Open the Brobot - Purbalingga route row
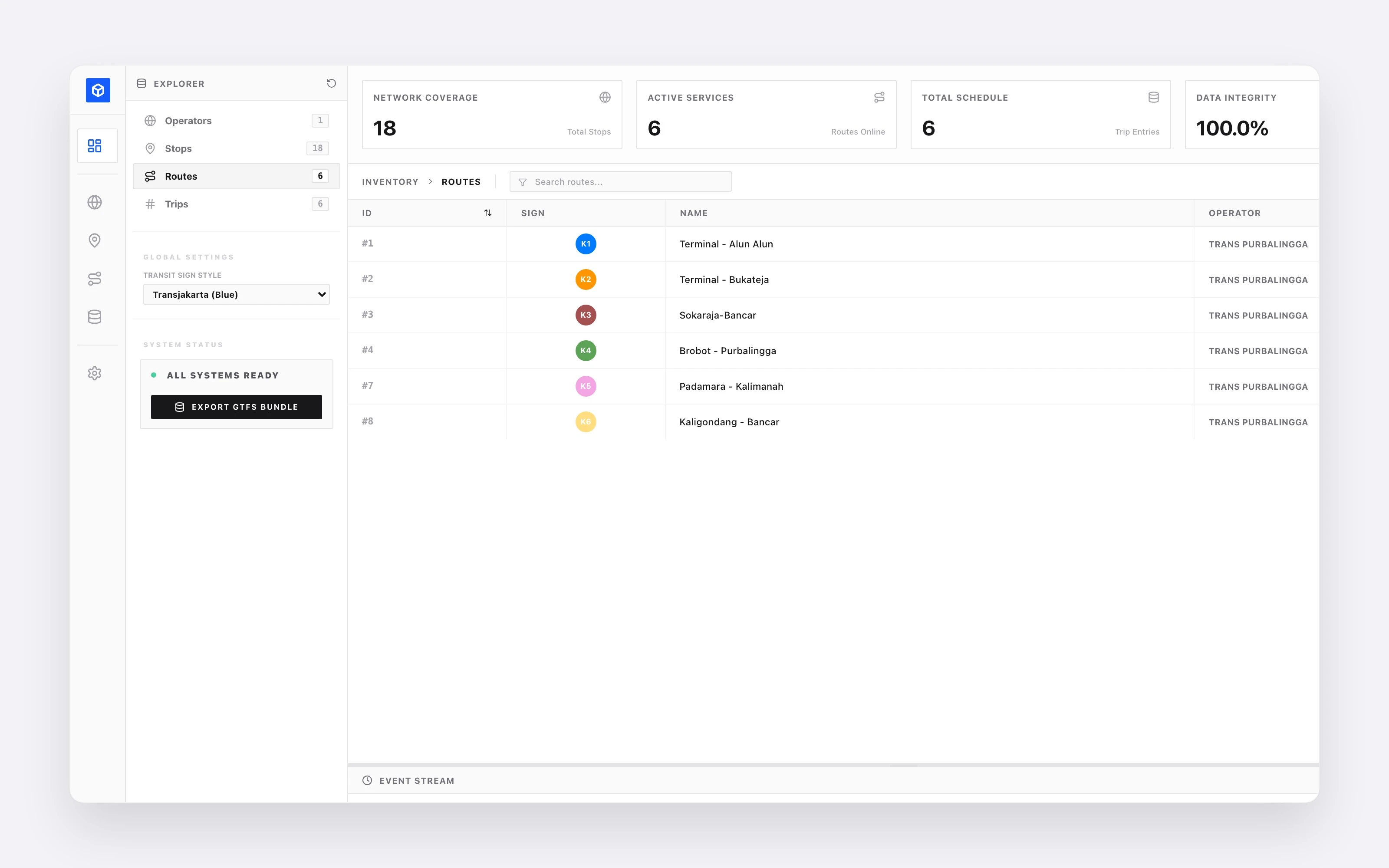Viewport: 1389px width, 868px height. point(727,351)
